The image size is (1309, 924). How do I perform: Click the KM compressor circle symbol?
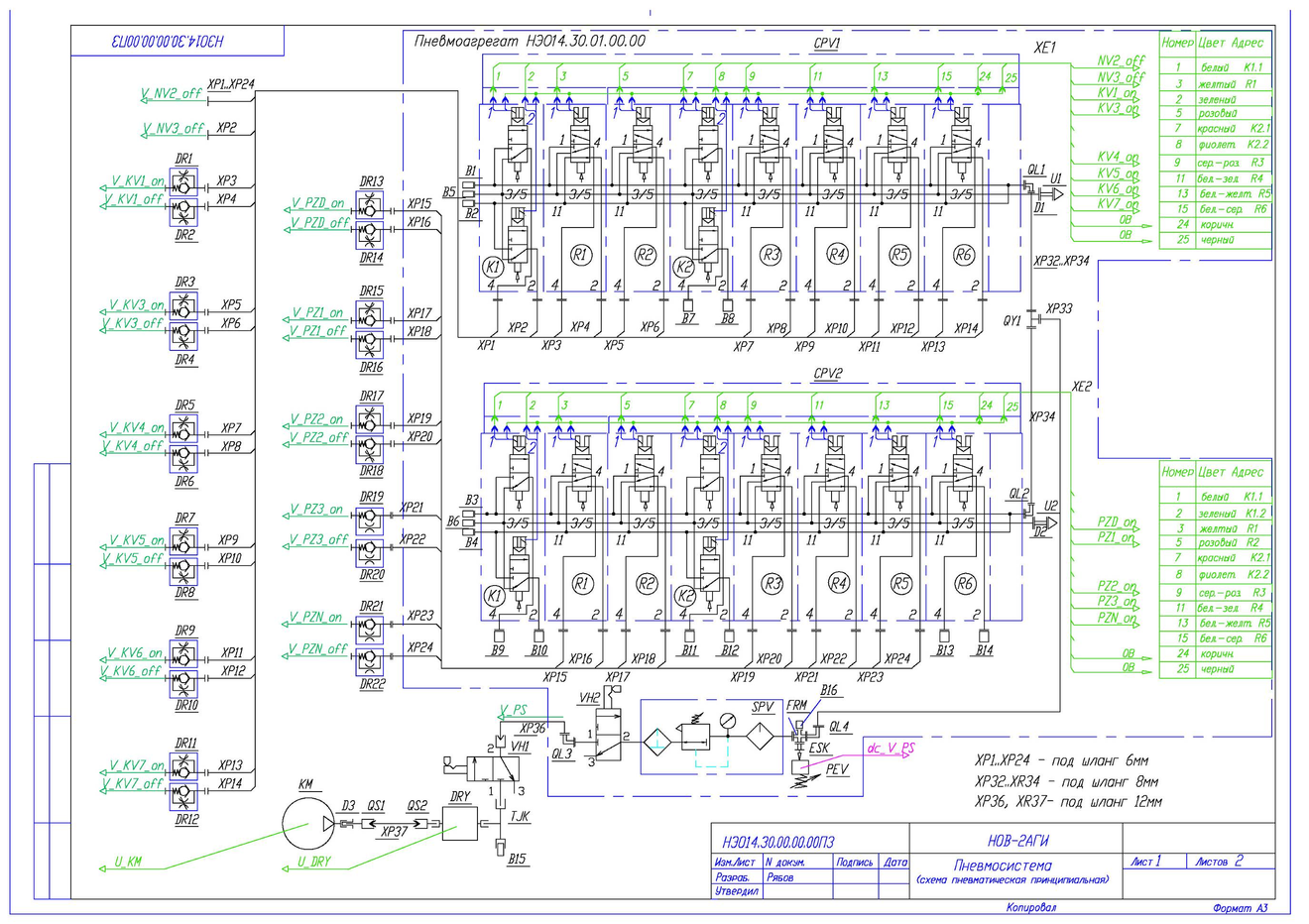coord(309,823)
